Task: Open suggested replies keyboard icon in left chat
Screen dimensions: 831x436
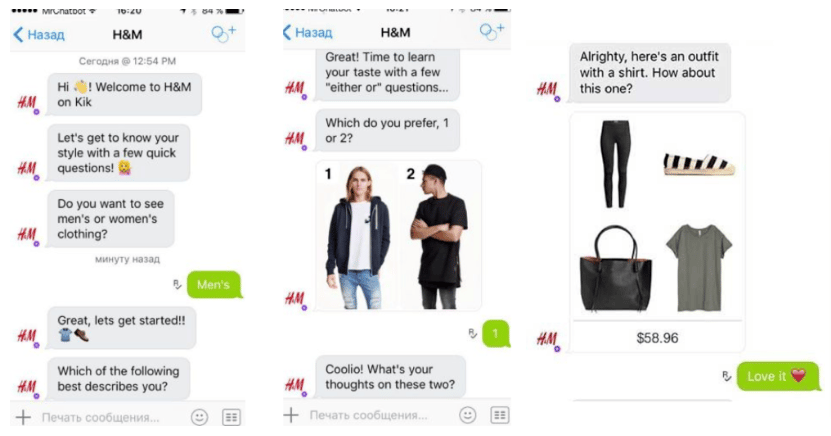Action: click(x=231, y=417)
